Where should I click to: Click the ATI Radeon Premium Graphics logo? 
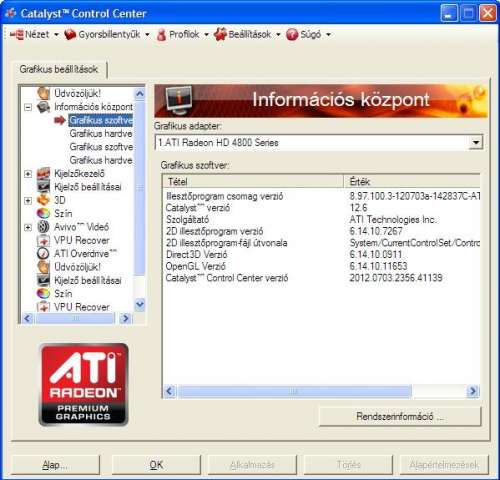point(84,384)
